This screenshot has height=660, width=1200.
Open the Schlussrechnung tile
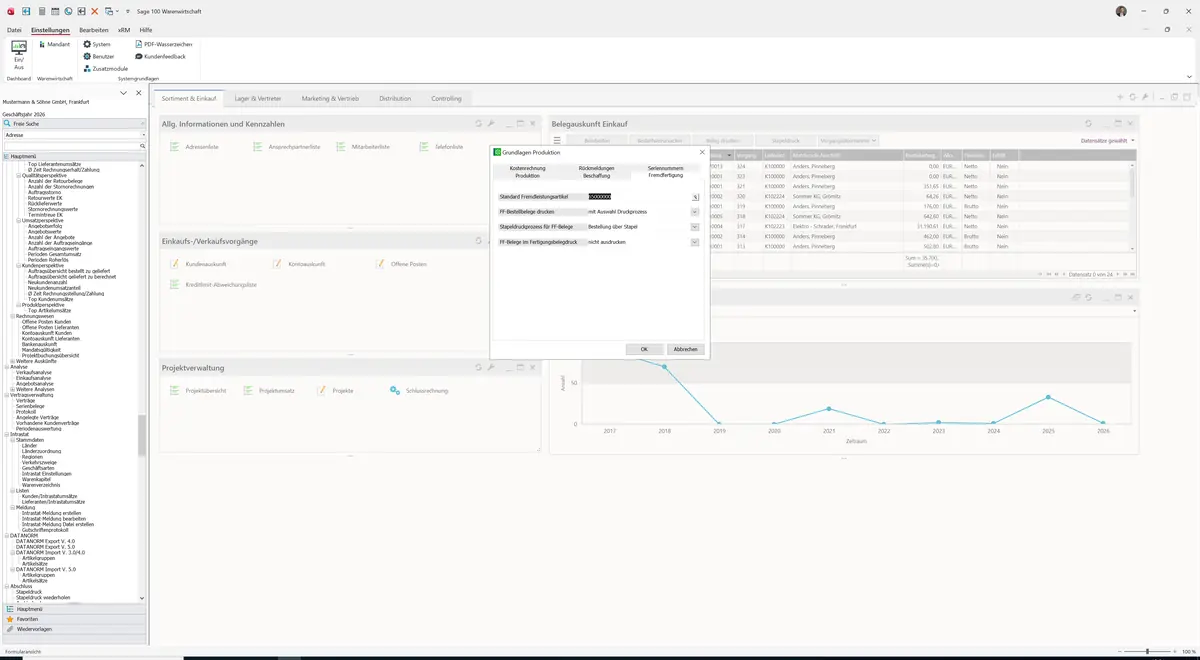419,390
